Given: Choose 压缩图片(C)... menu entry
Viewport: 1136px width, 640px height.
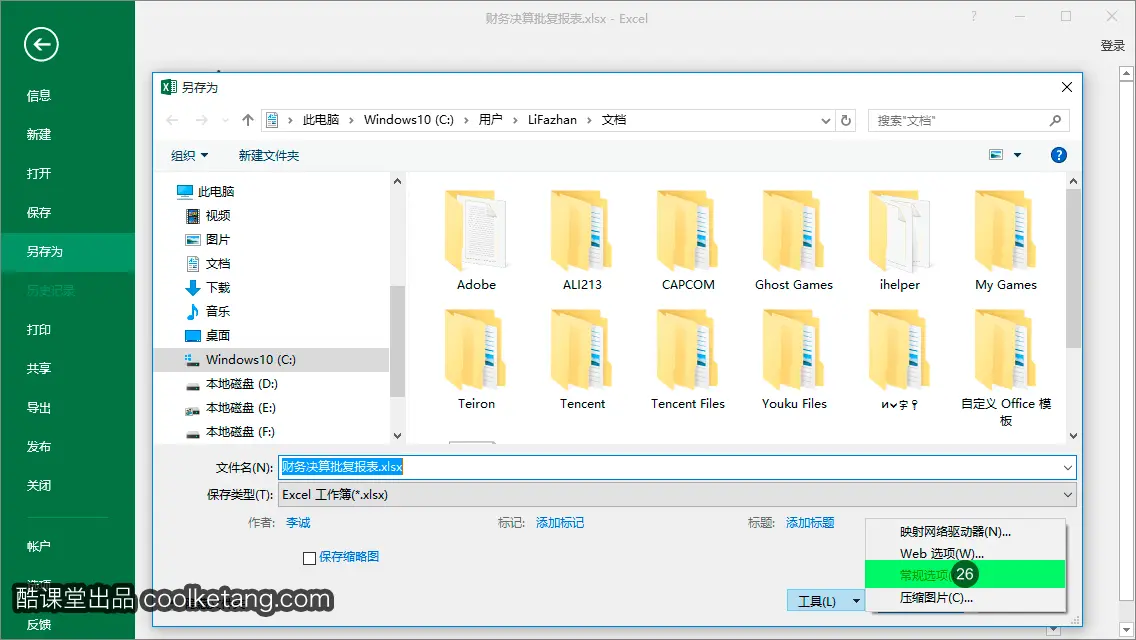Looking at the screenshot, I should (966, 598).
